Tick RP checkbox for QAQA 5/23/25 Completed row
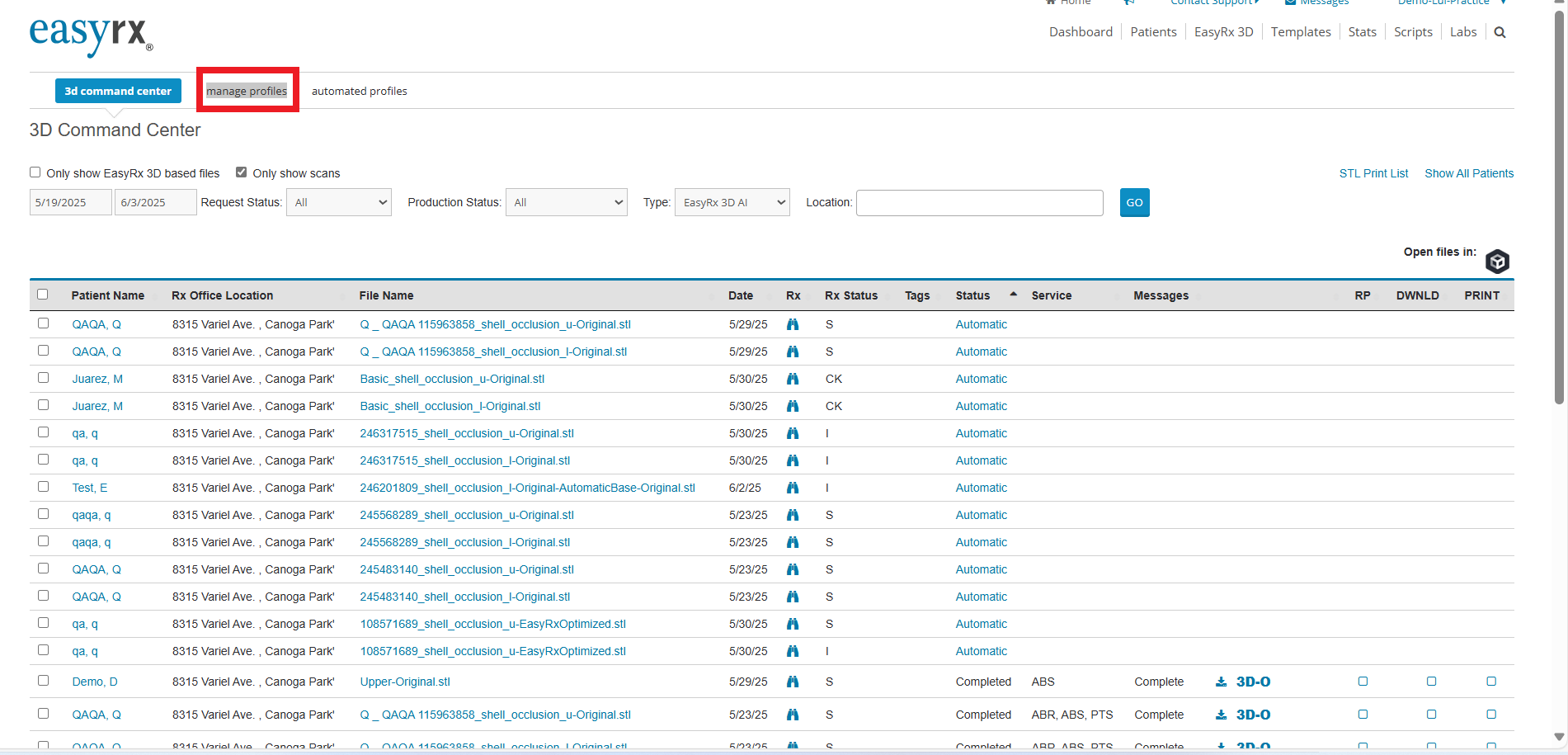Viewport: 1568px width, 755px height. [1363, 715]
